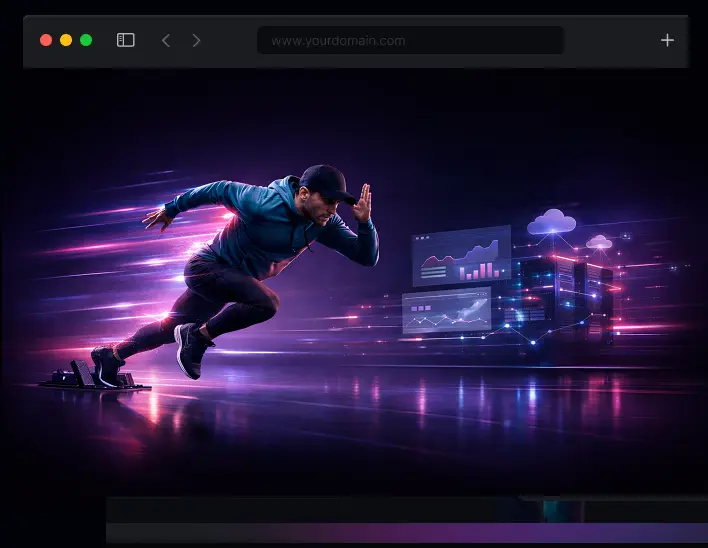
Task: Click the runner's front sneaker
Action: [191, 348]
